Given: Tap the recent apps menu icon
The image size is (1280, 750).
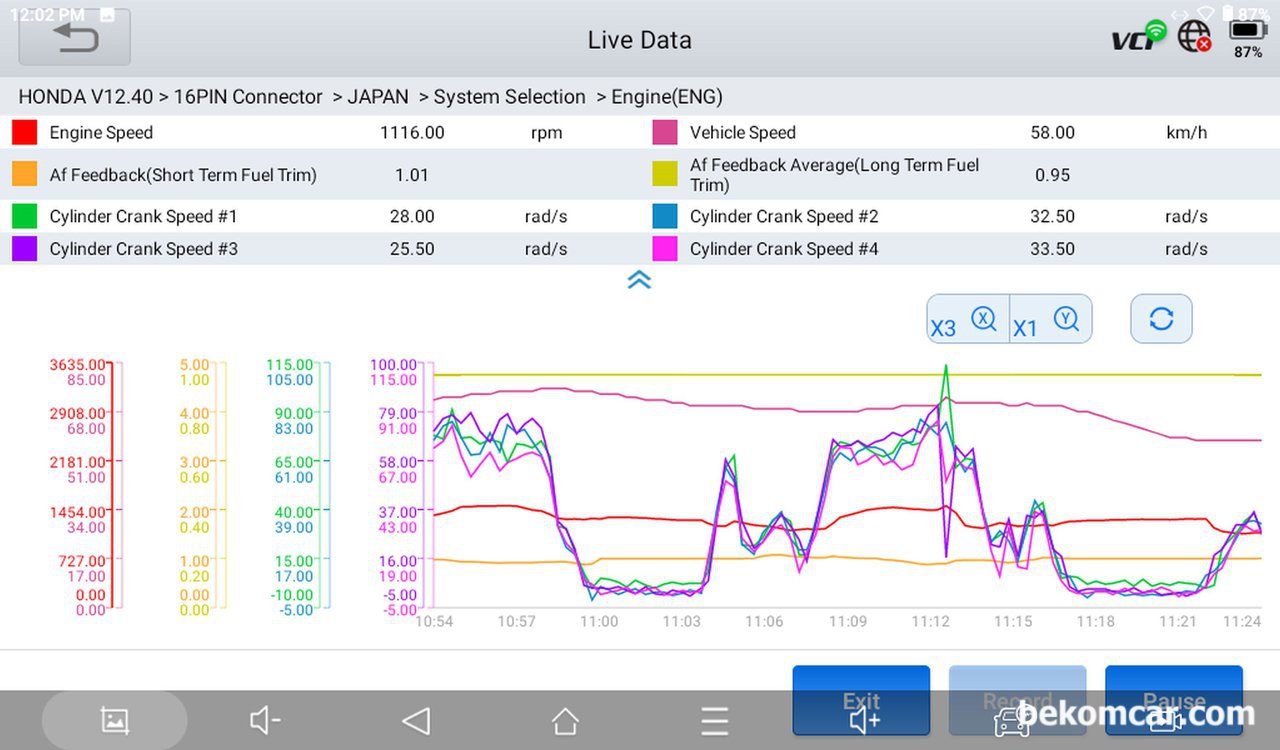Looking at the screenshot, I should pyautogui.click(x=714, y=720).
